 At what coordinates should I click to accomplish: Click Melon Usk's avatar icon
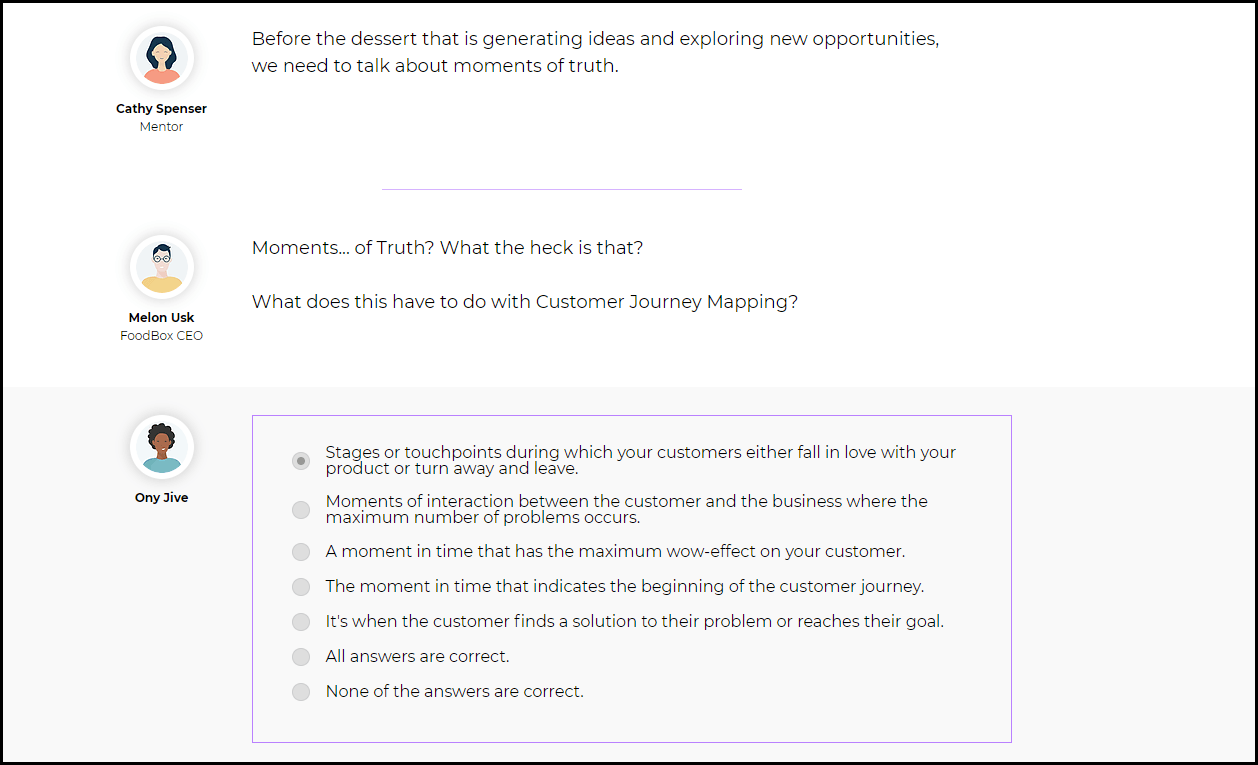[x=162, y=267]
